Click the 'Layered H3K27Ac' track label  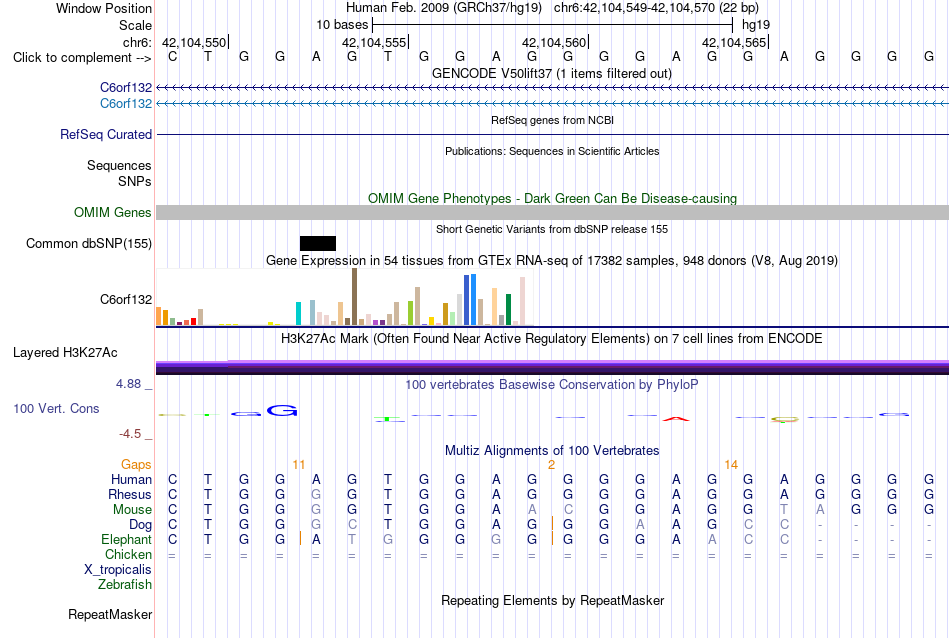pyautogui.click(x=65, y=353)
